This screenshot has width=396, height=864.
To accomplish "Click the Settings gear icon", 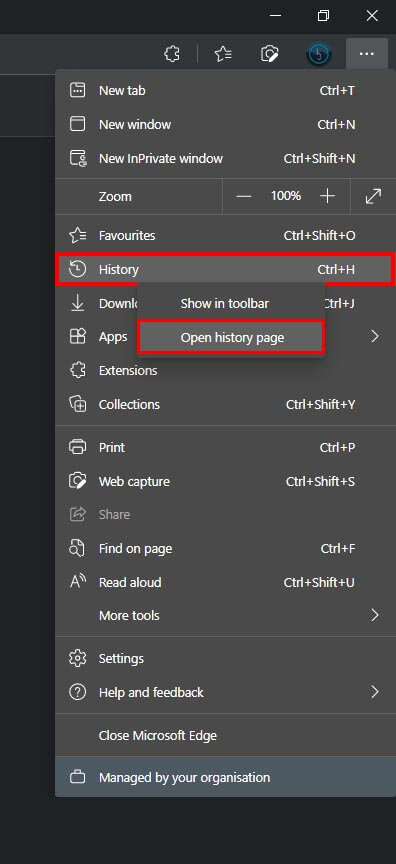I will click(x=78, y=658).
